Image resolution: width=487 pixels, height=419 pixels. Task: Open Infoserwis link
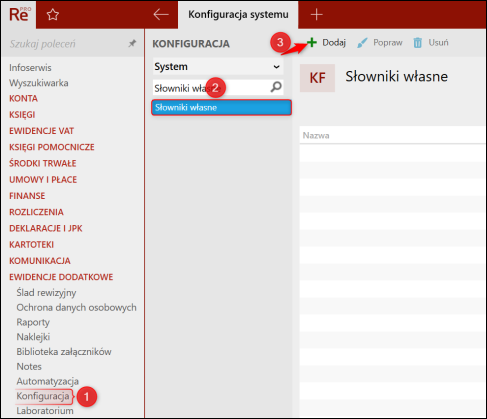(x=30, y=68)
